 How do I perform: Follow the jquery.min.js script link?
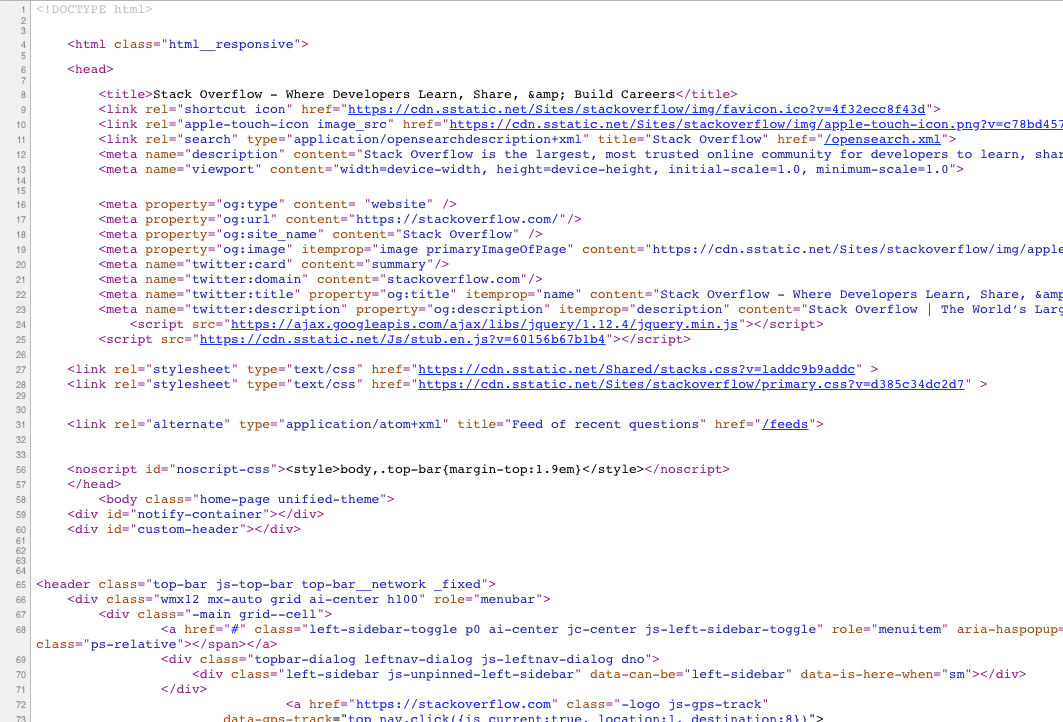pyautogui.click(x=483, y=324)
